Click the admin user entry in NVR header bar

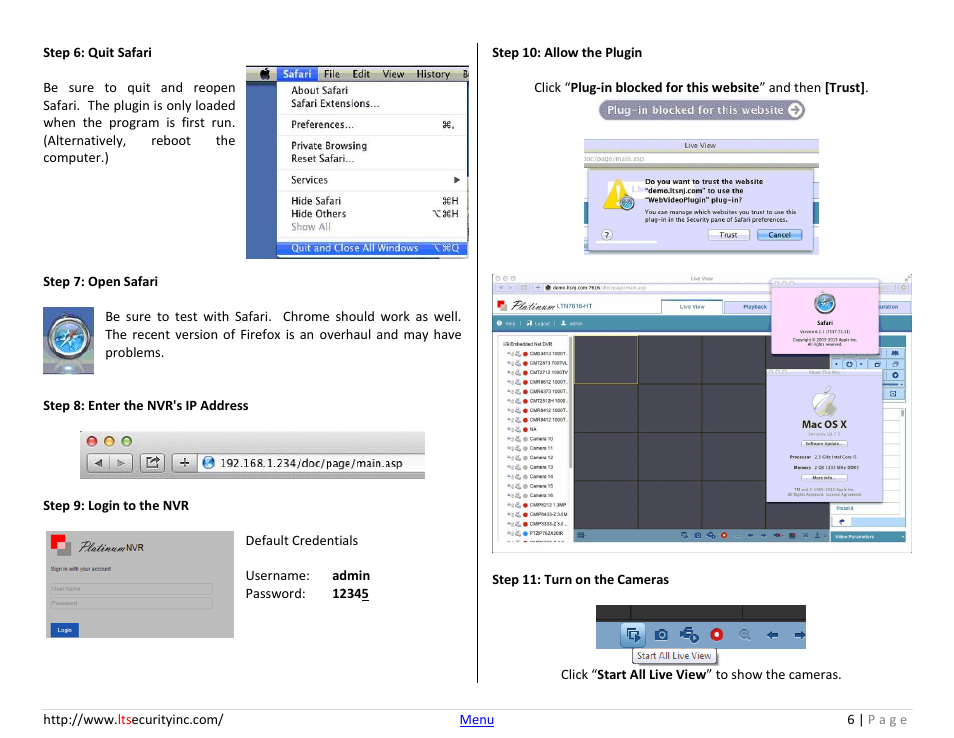571,323
